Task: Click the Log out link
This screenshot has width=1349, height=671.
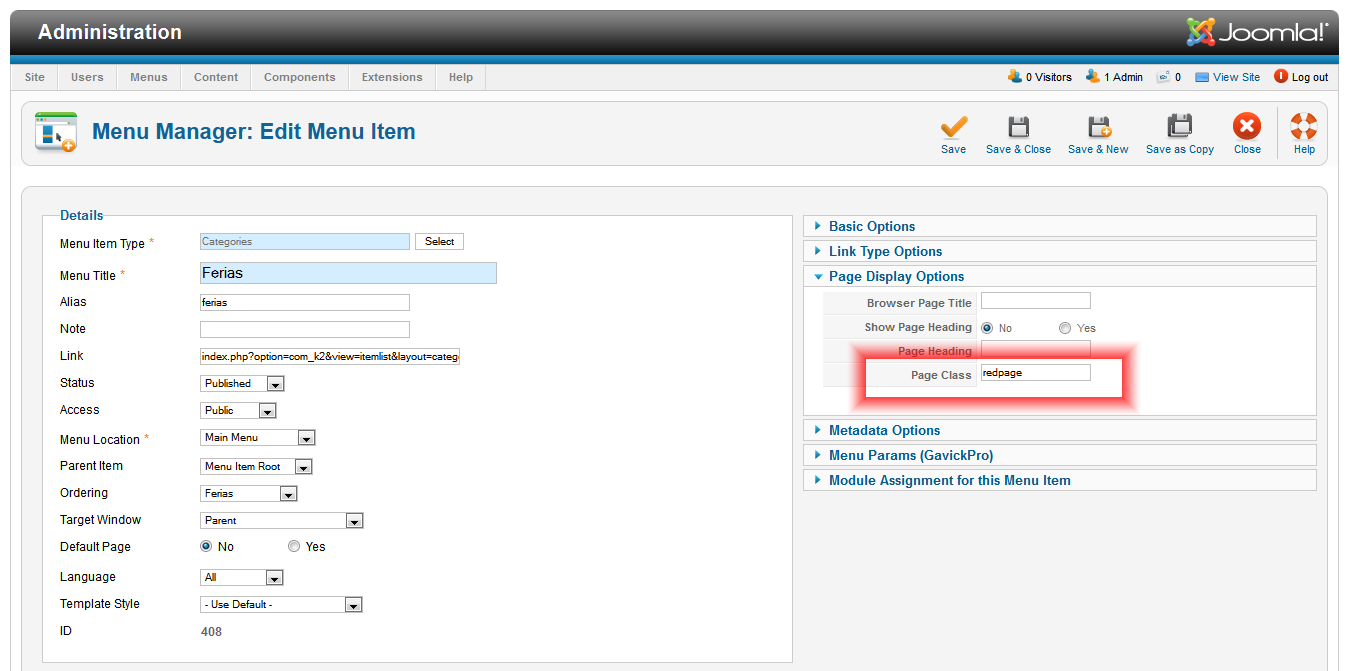Action: [x=1310, y=77]
